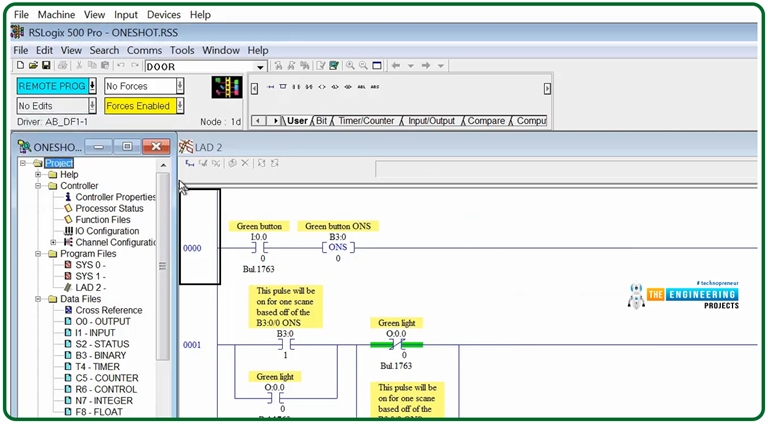Switch to the Timer/Counter instruction tab
Screen dimensions: 768x424
coord(366,121)
